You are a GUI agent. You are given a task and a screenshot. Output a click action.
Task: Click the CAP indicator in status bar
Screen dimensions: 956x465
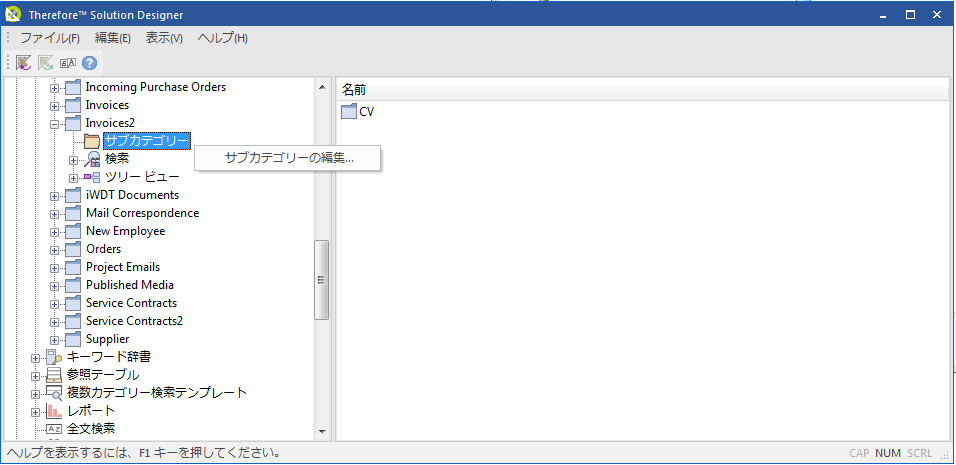coord(859,453)
